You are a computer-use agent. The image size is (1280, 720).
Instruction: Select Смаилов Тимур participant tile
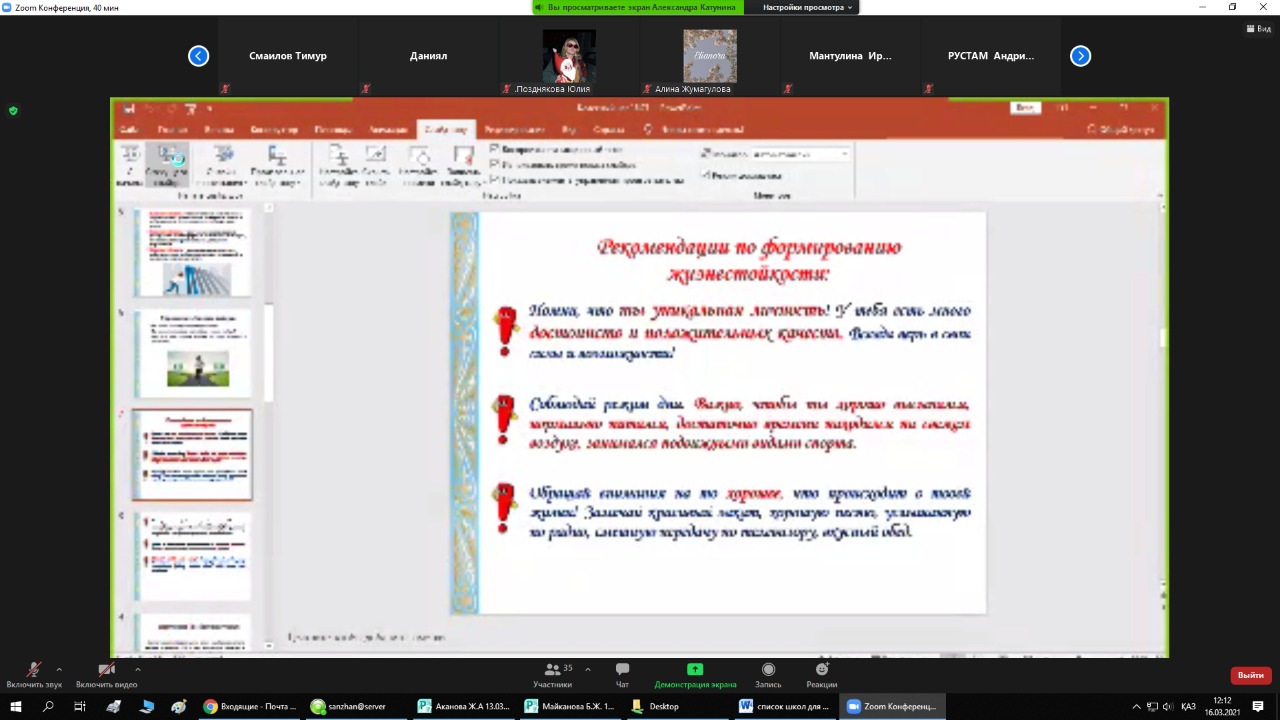coord(288,57)
